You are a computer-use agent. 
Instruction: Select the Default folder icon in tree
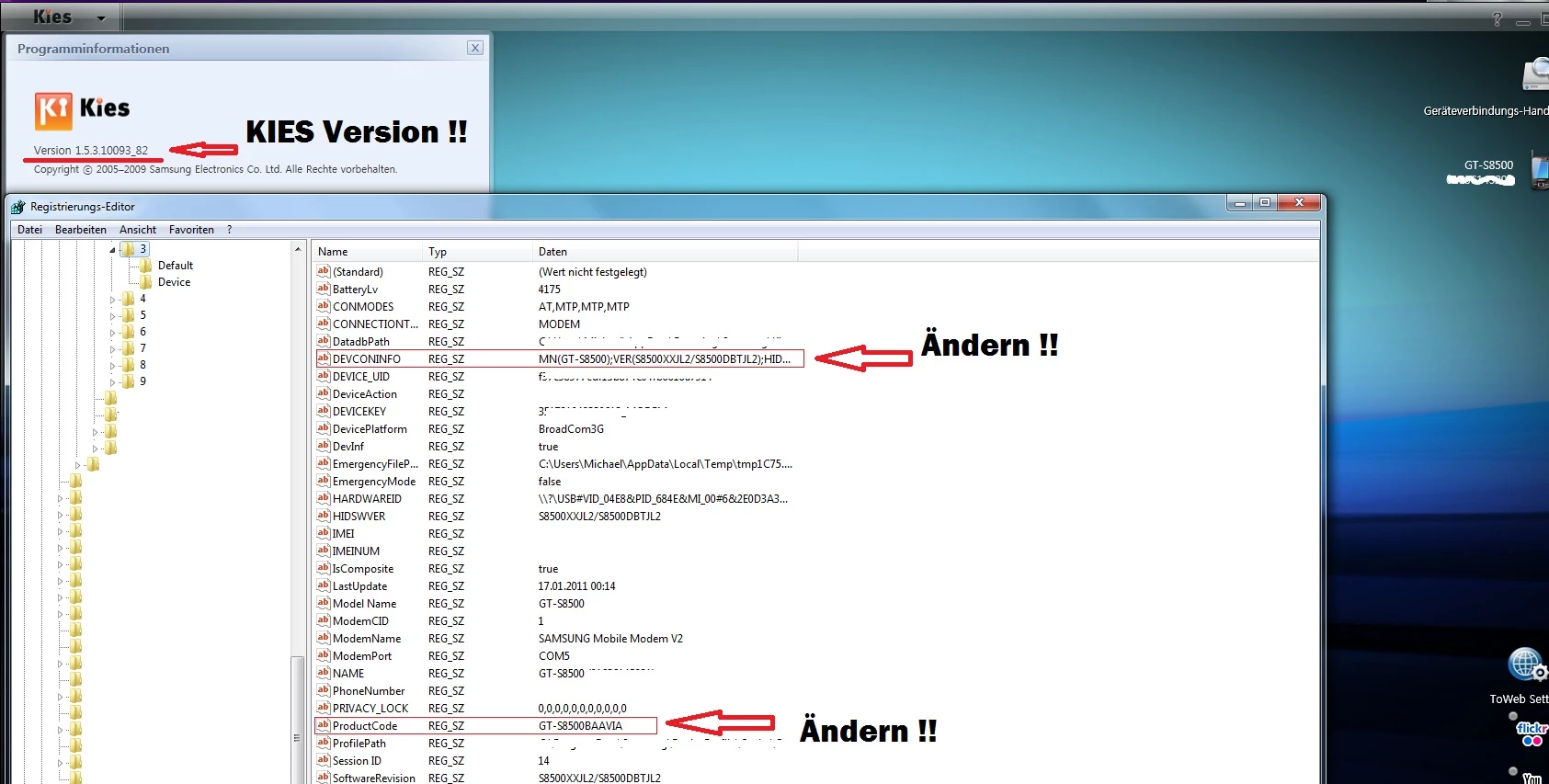click(x=145, y=266)
